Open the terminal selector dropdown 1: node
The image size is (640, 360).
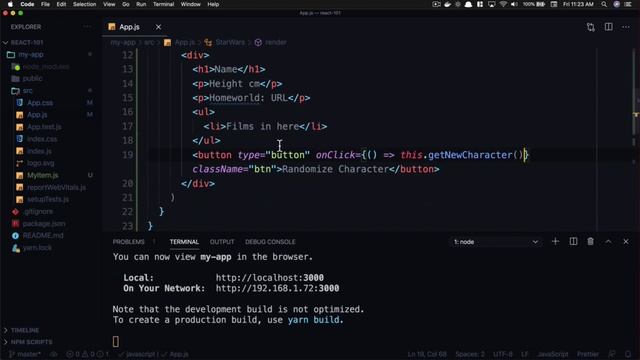point(496,242)
